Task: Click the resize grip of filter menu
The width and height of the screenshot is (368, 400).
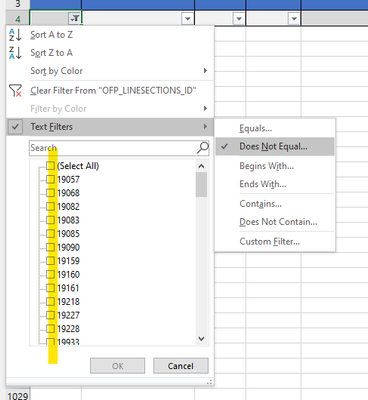Action: tap(209, 383)
